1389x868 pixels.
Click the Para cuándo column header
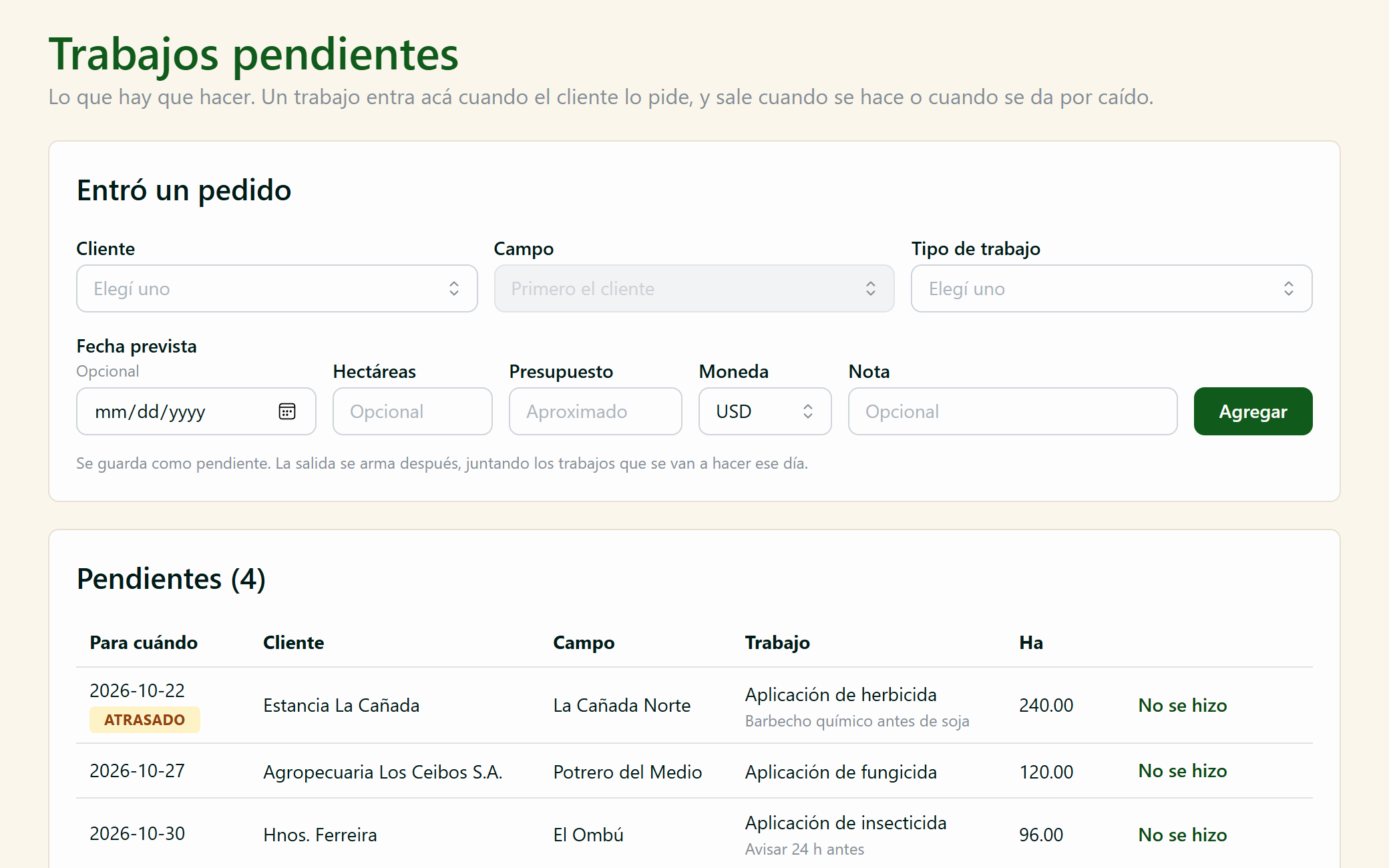[144, 642]
